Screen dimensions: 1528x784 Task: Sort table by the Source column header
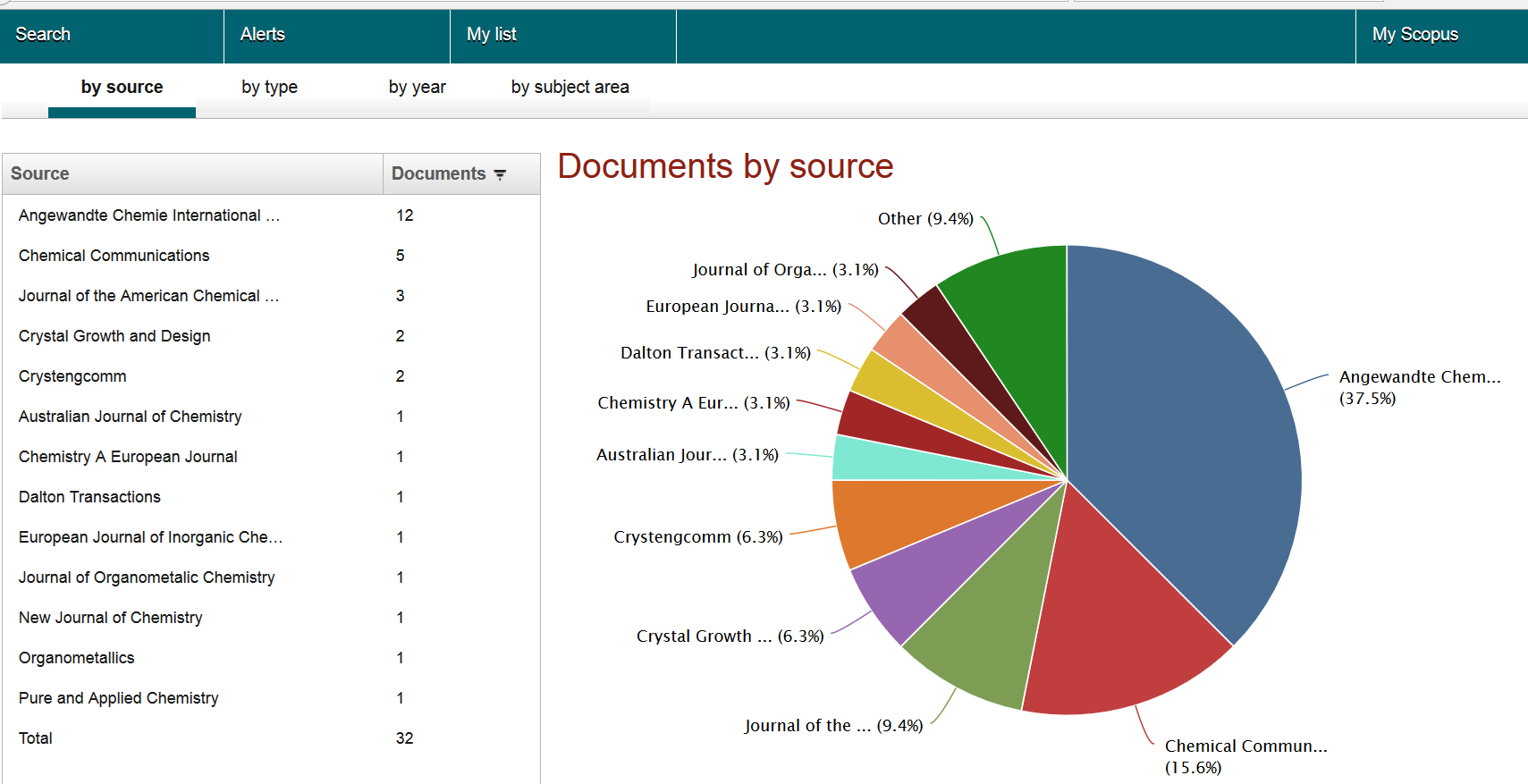[192, 173]
